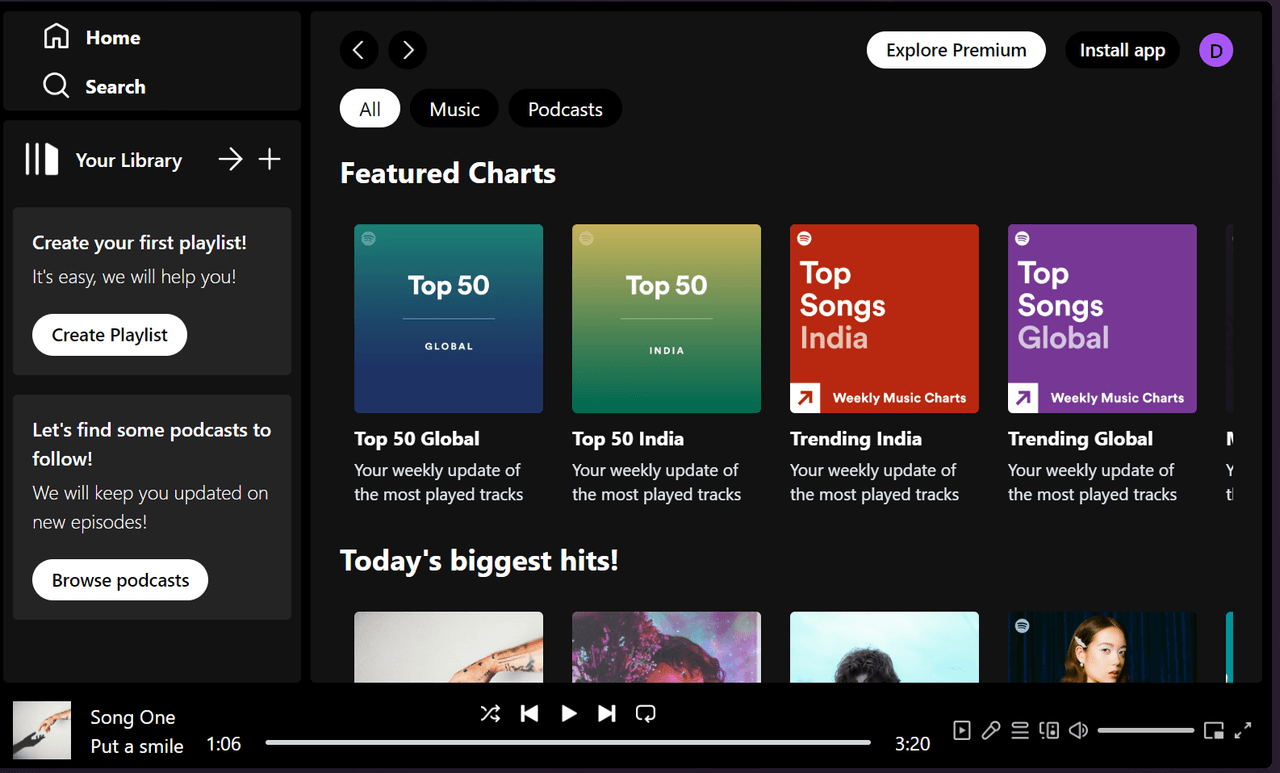Screen dimensions: 1280x773
Task: Open the user profile menu D
Action: click(x=1216, y=50)
